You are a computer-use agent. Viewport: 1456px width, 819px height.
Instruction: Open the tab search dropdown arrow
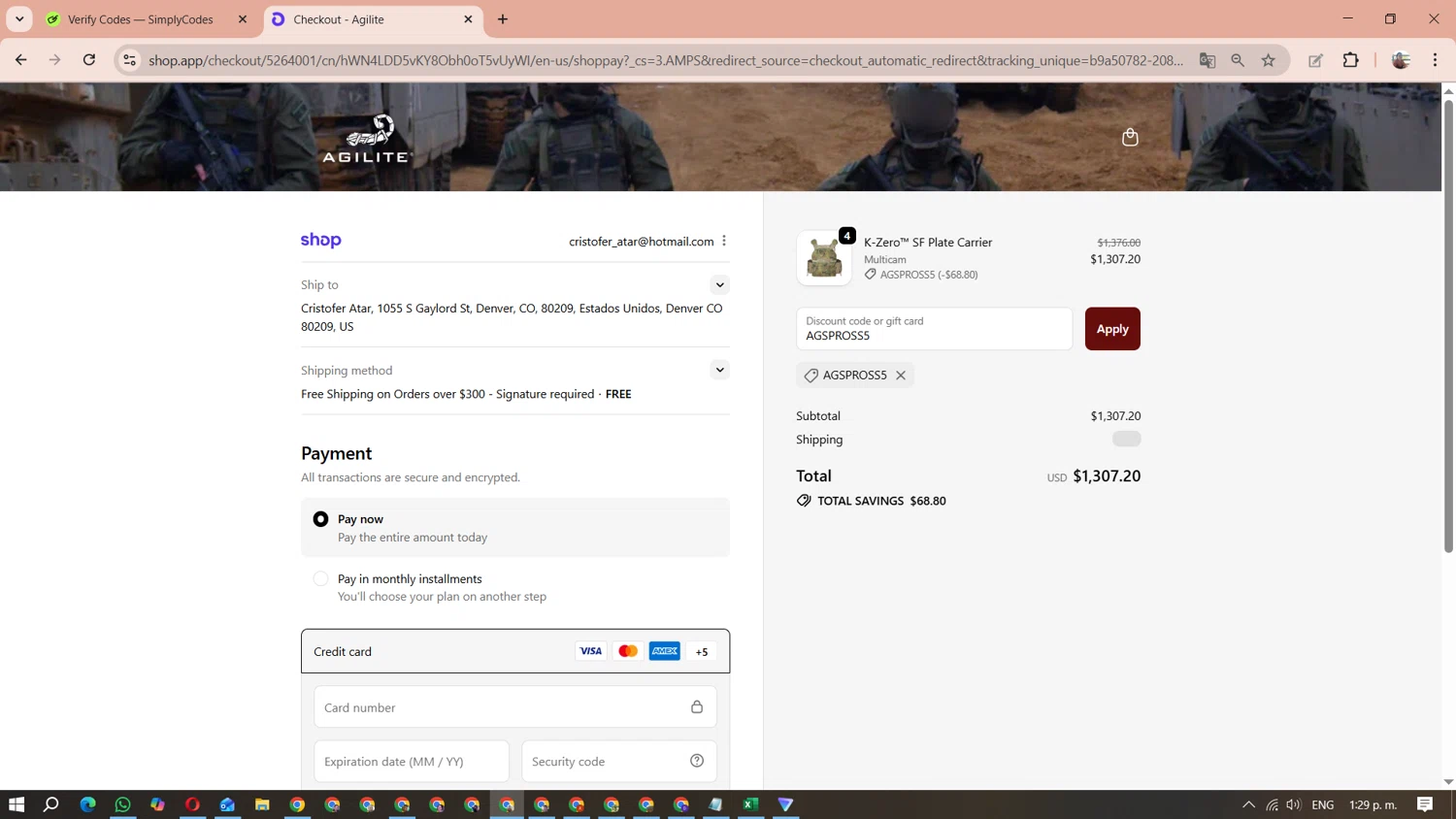pos(19,19)
